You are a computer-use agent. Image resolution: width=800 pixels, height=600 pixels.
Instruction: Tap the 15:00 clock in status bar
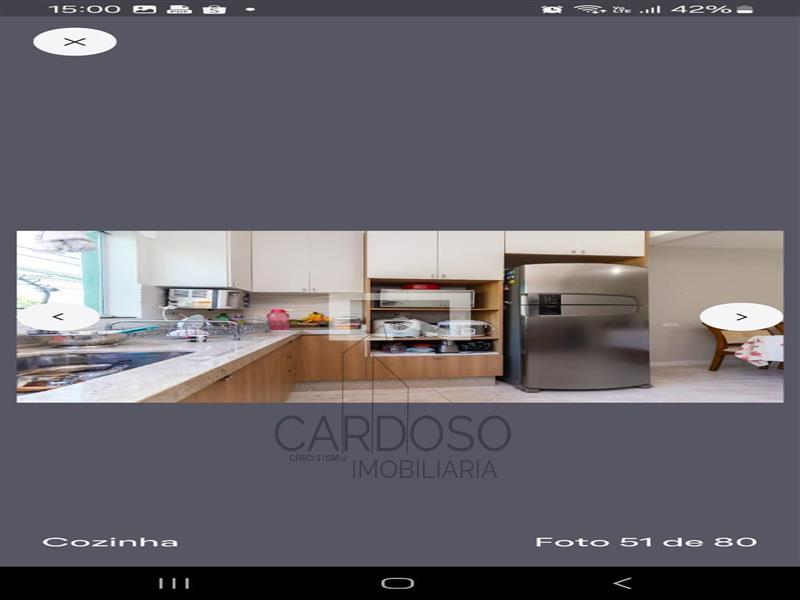click(84, 9)
